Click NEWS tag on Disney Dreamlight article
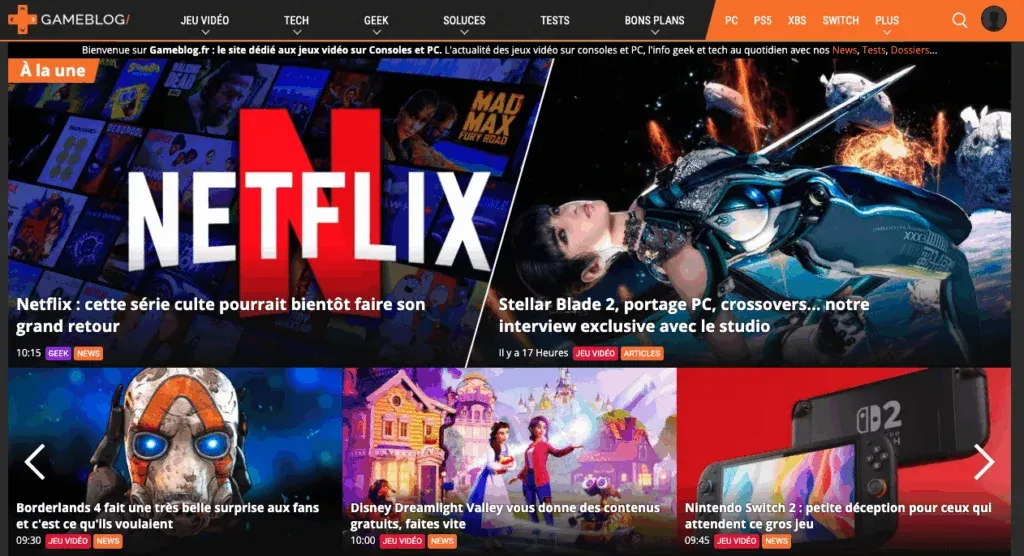 coord(442,541)
